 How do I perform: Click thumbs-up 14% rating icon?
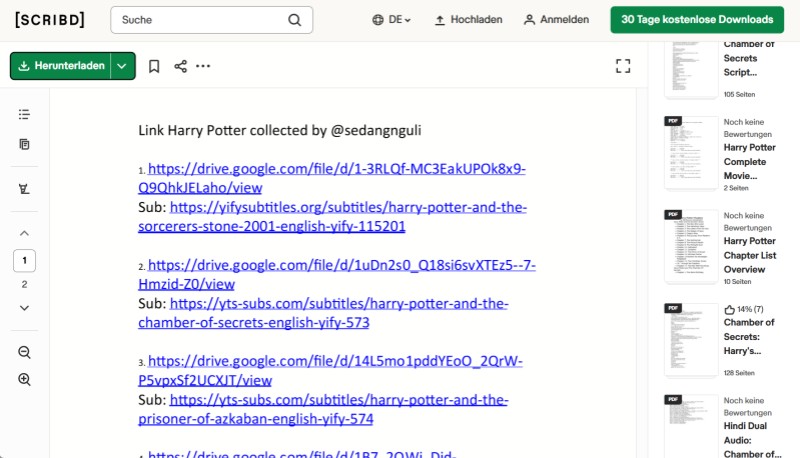point(730,310)
